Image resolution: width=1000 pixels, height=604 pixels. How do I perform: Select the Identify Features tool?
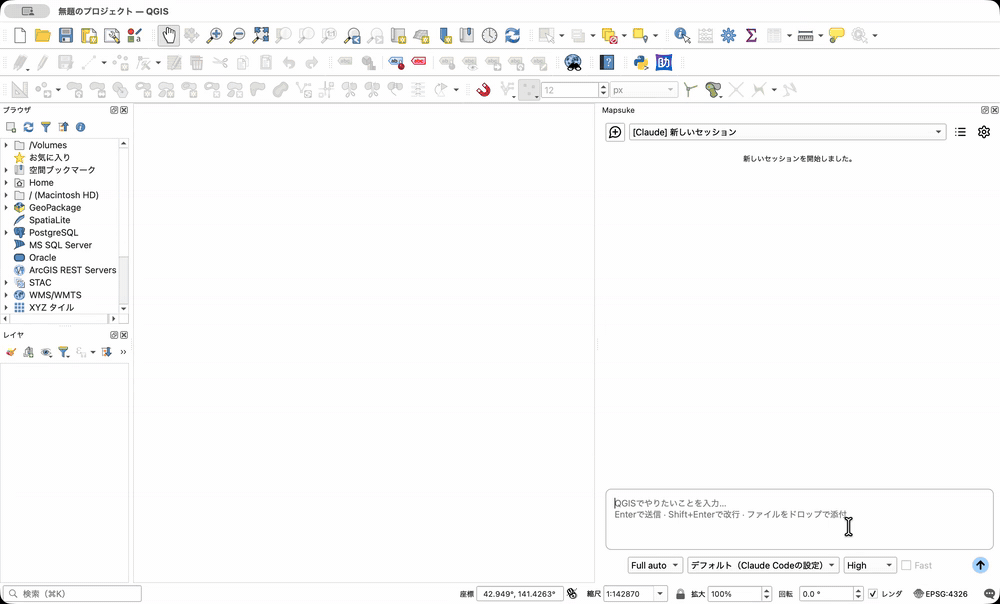point(682,35)
